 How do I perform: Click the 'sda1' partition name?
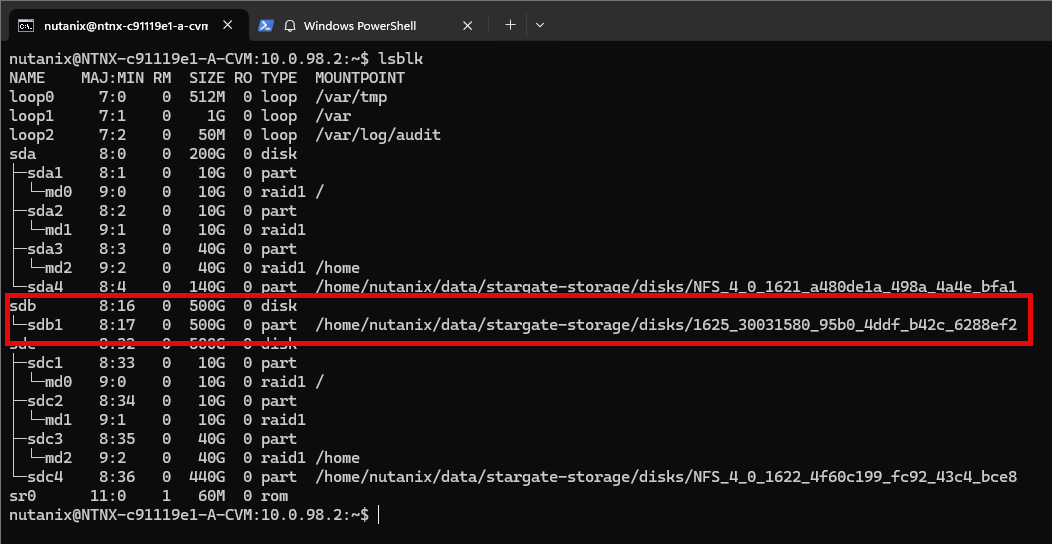(44, 173)
